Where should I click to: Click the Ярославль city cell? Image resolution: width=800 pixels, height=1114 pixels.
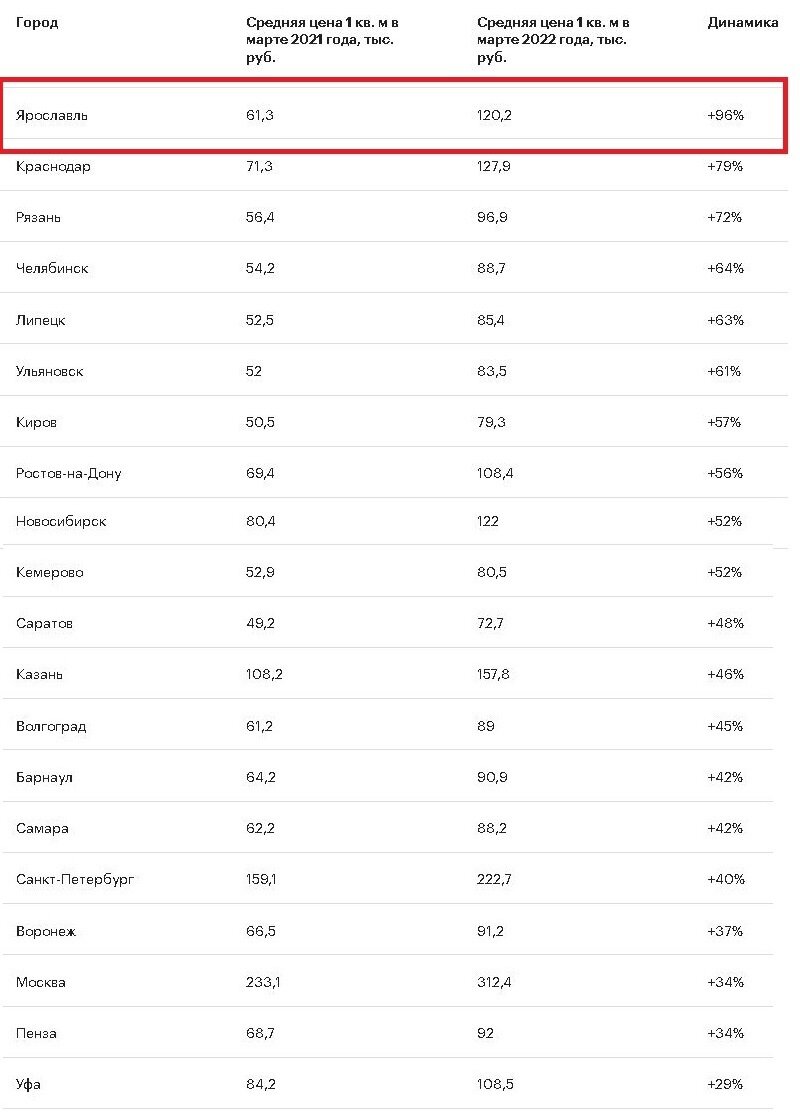coord(52,115)
